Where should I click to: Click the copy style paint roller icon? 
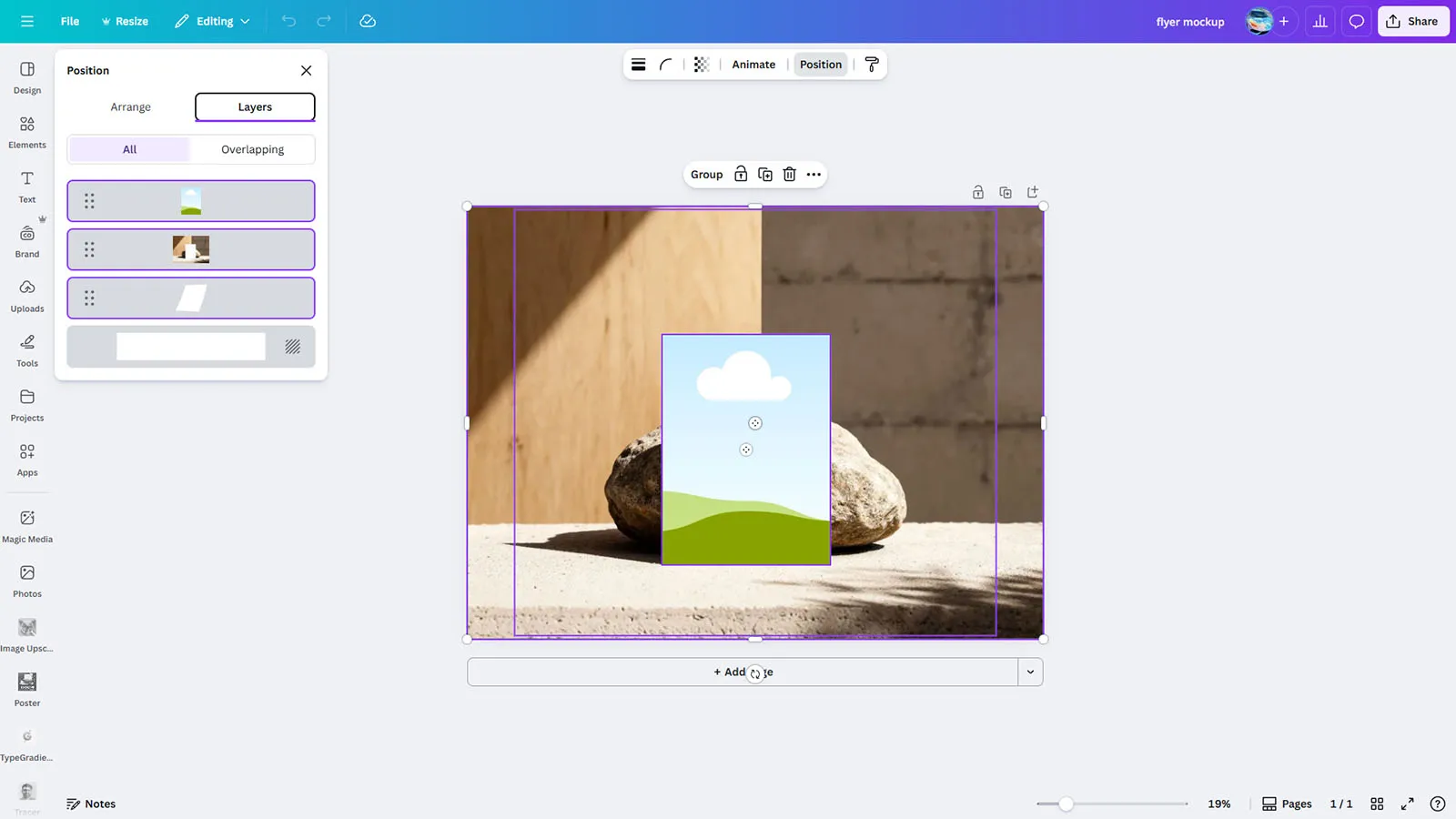coord(871,65)
